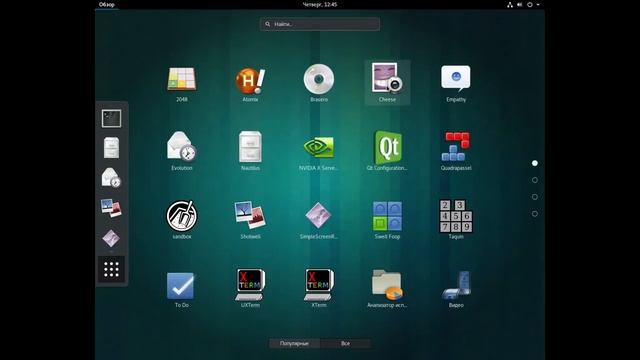Go to first app page indicator
The height and width of the screenshot is (360, 640).
535,163
